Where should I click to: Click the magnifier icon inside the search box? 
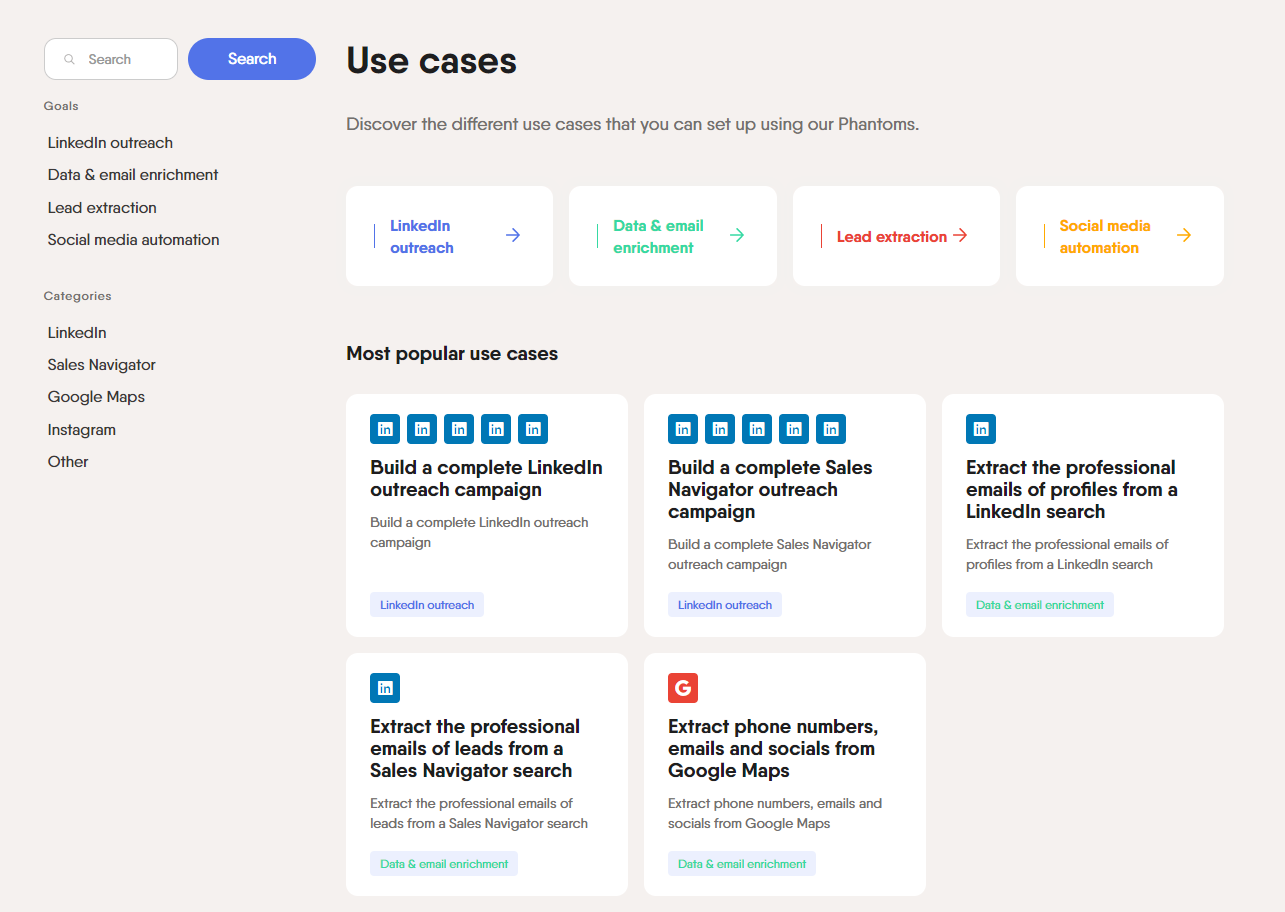click(70, 59)
